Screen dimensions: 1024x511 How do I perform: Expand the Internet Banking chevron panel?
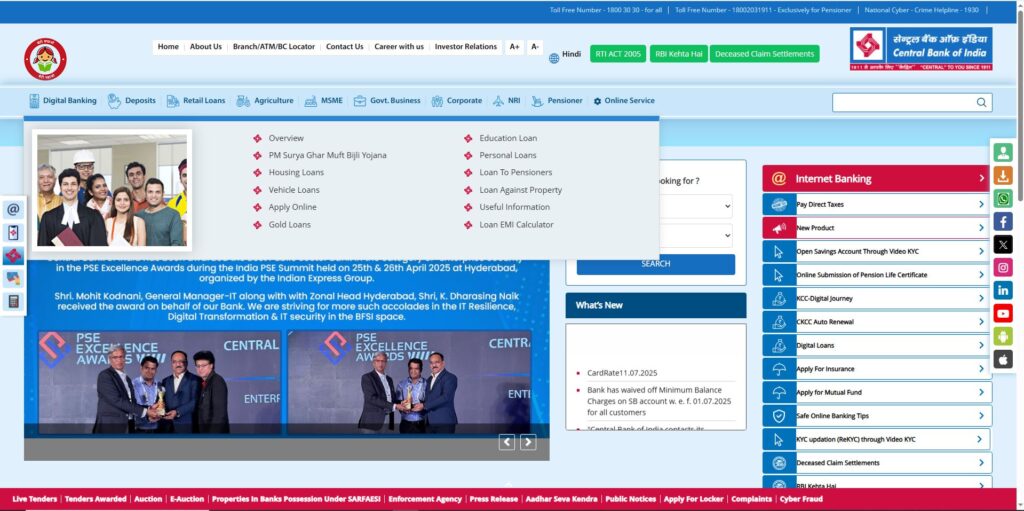point(981,179)
